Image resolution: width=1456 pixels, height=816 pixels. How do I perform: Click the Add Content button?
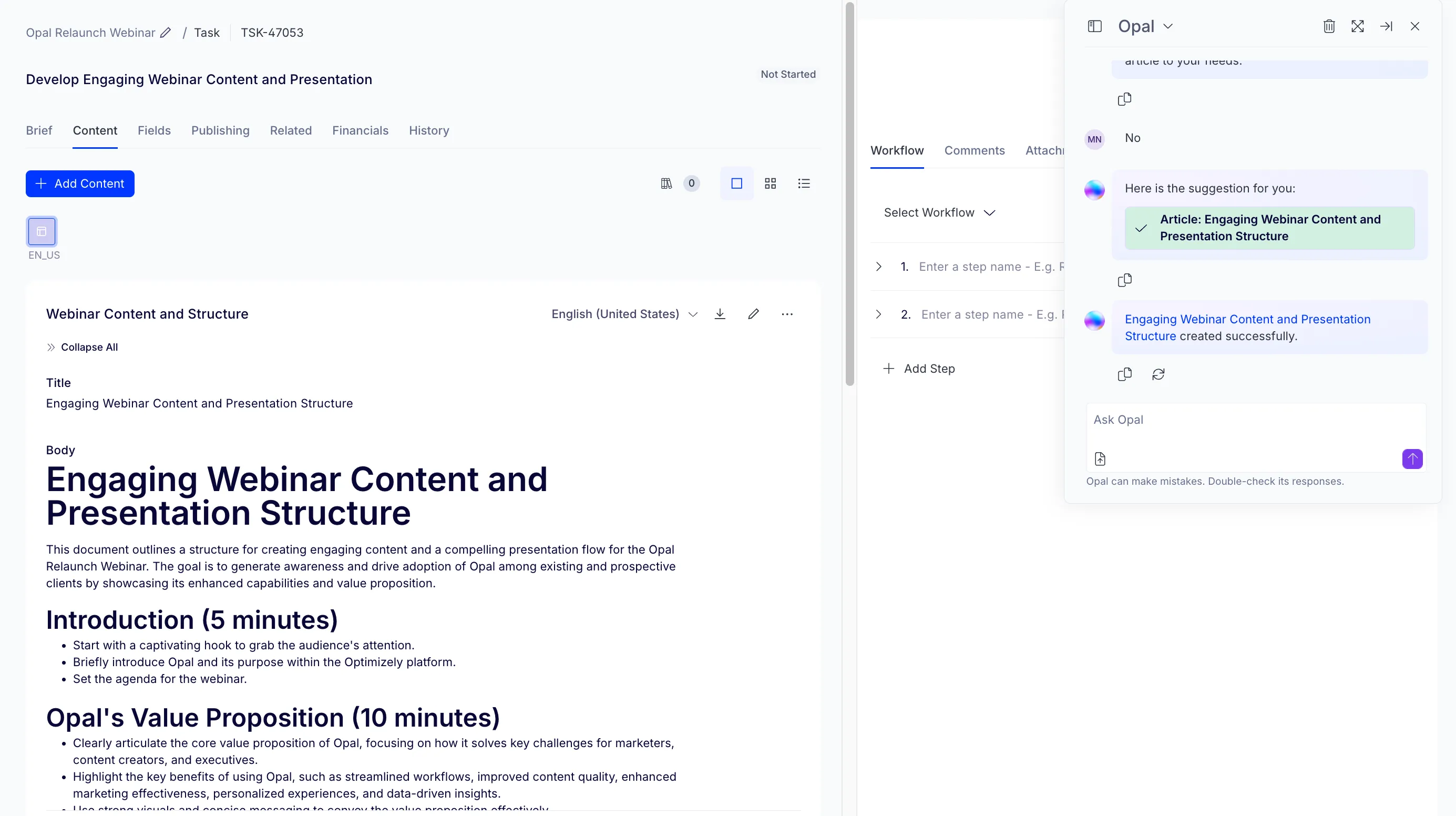[80, 184]
